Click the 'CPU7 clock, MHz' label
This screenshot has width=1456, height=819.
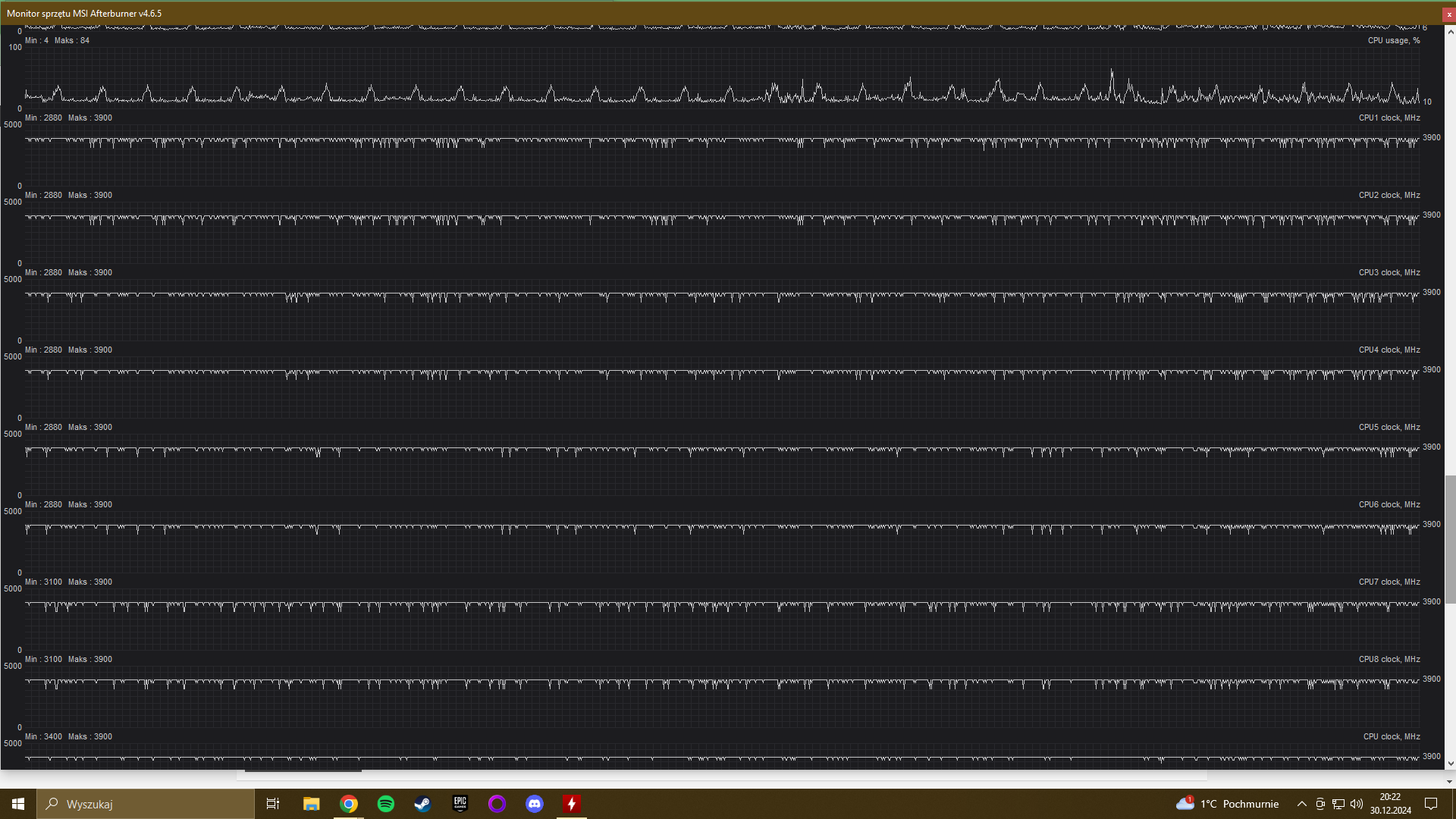(x=1389, y=582)
